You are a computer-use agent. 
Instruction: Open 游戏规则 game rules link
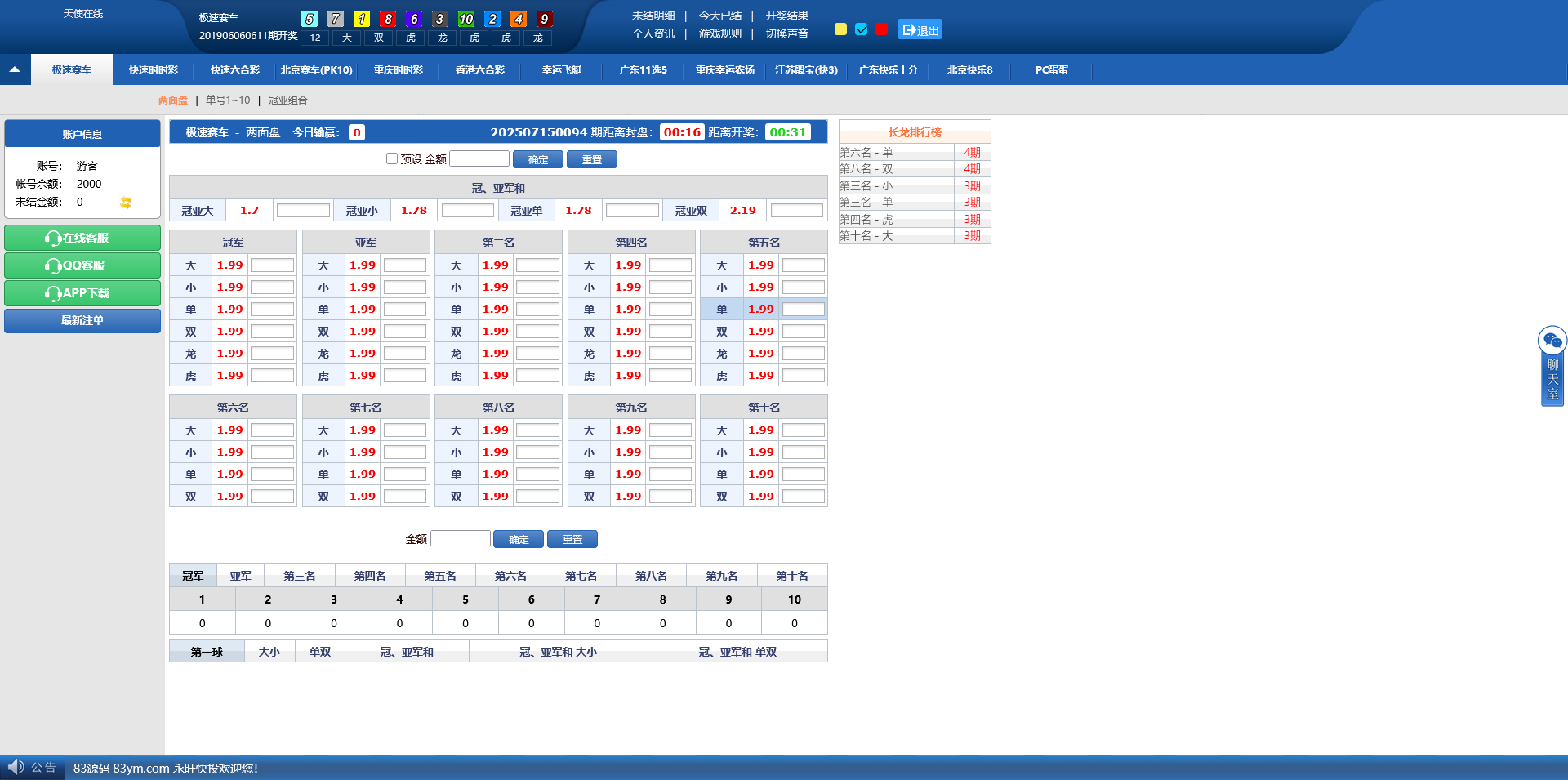click(720, 33)
